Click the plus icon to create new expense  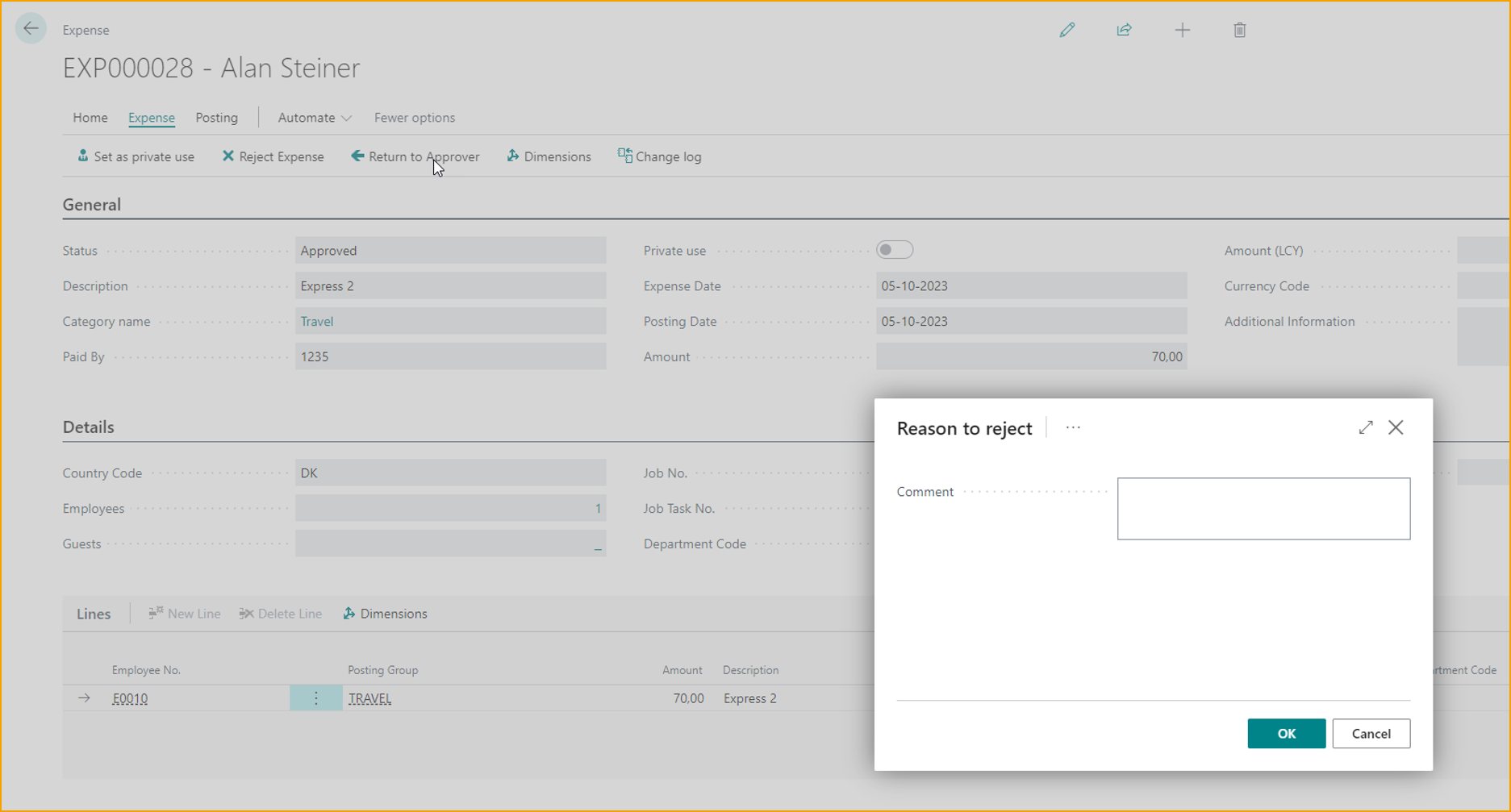pos(1182,30)
